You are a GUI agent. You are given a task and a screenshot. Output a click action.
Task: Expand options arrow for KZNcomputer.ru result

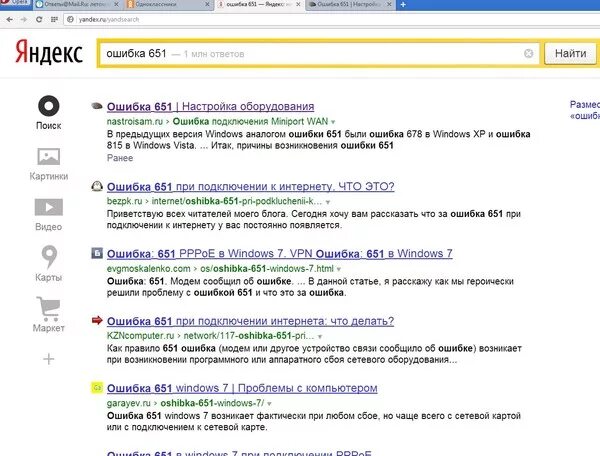pos(320,337)
